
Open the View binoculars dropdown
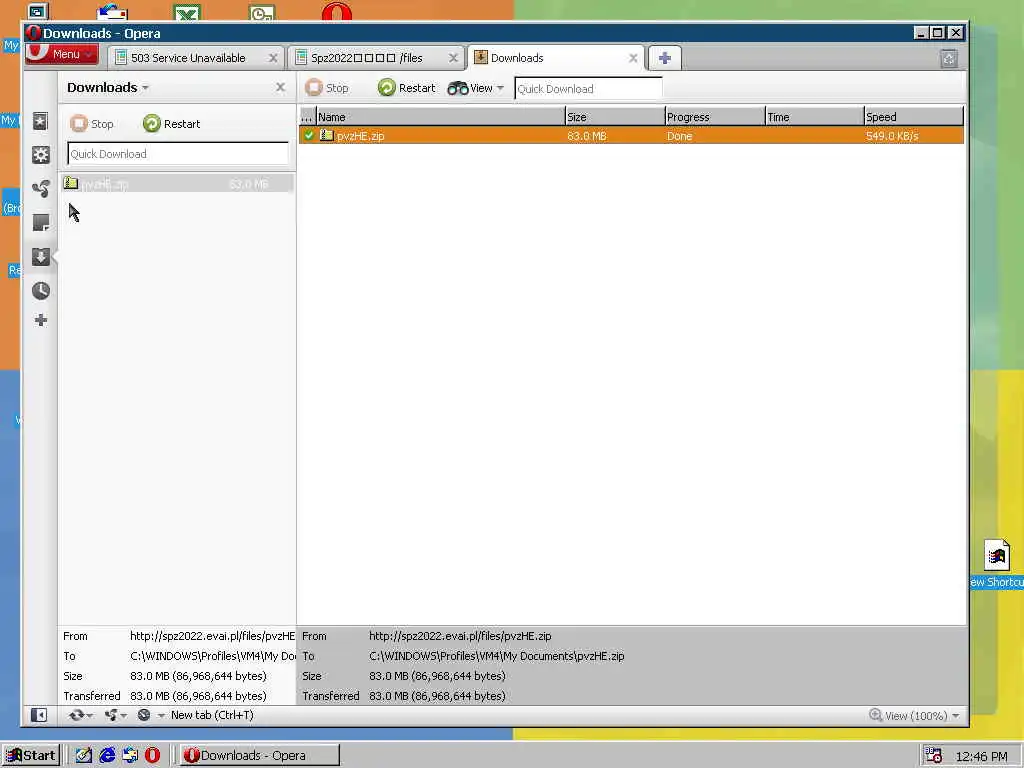coord(475,88)
